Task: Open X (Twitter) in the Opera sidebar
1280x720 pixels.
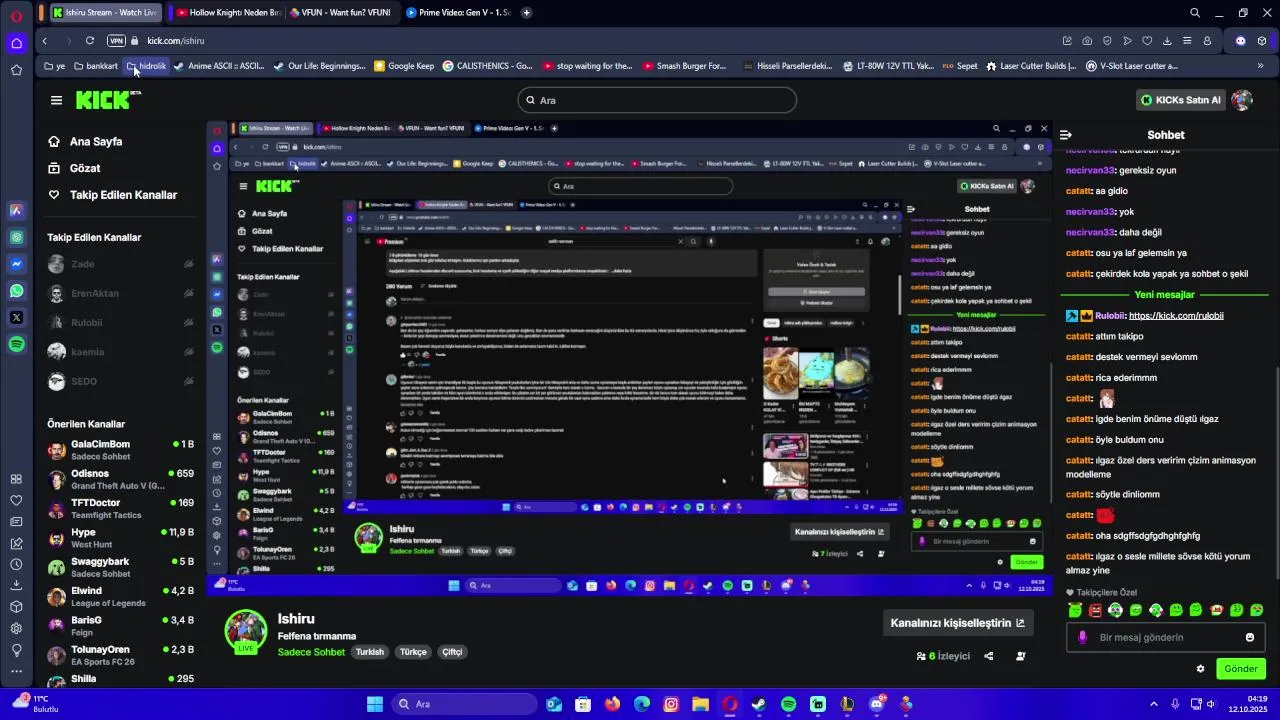Action: (17, 318)
